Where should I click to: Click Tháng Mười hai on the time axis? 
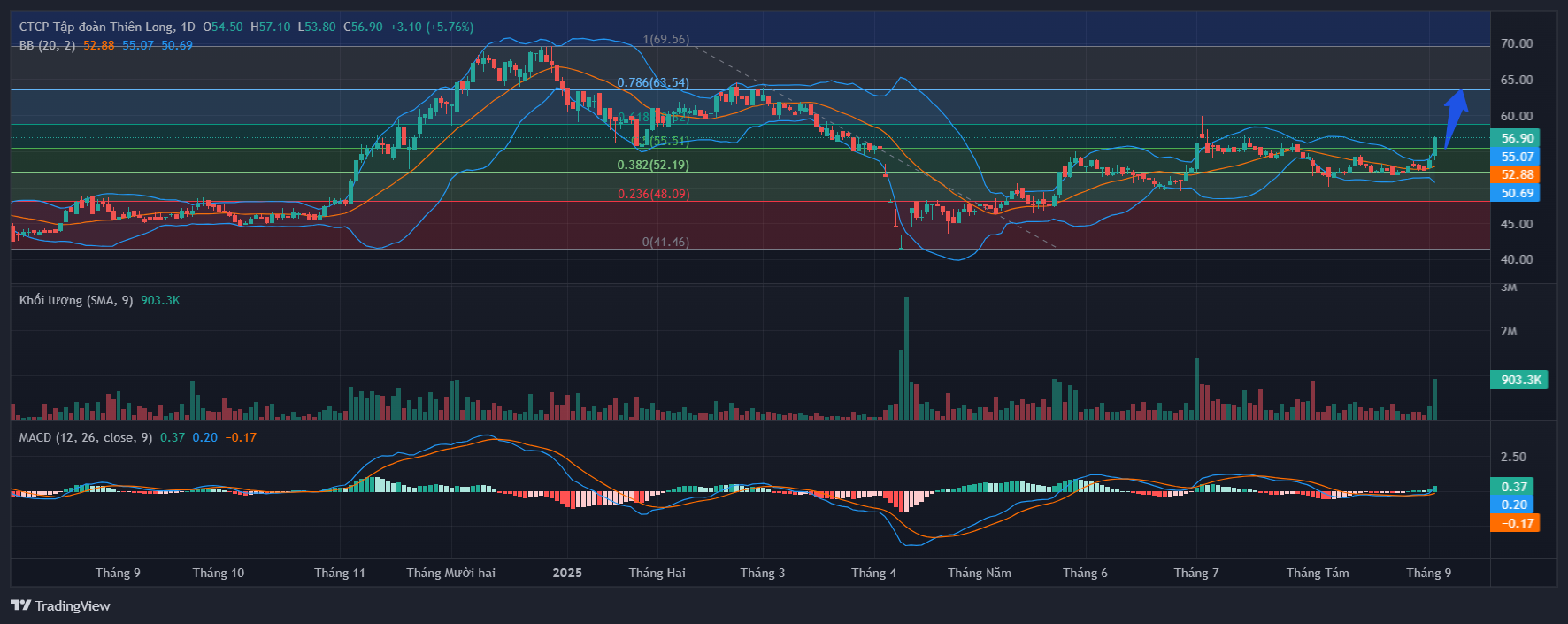click(x=450, y=573)
